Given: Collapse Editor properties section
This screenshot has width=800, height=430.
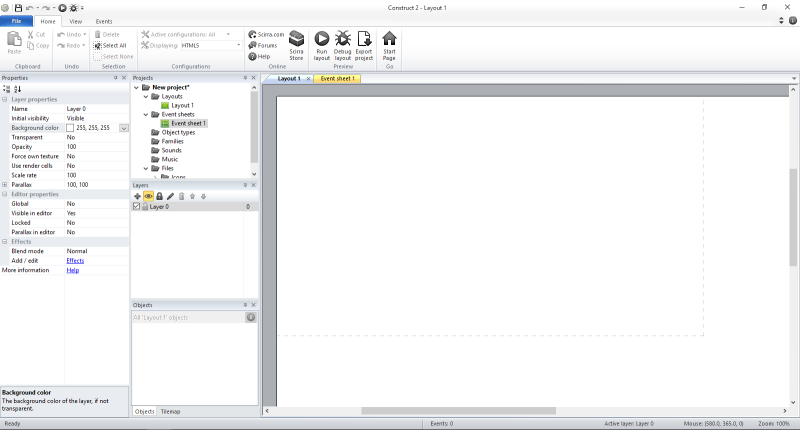Looking at the screenshot, I should click(x=5, y=194).
